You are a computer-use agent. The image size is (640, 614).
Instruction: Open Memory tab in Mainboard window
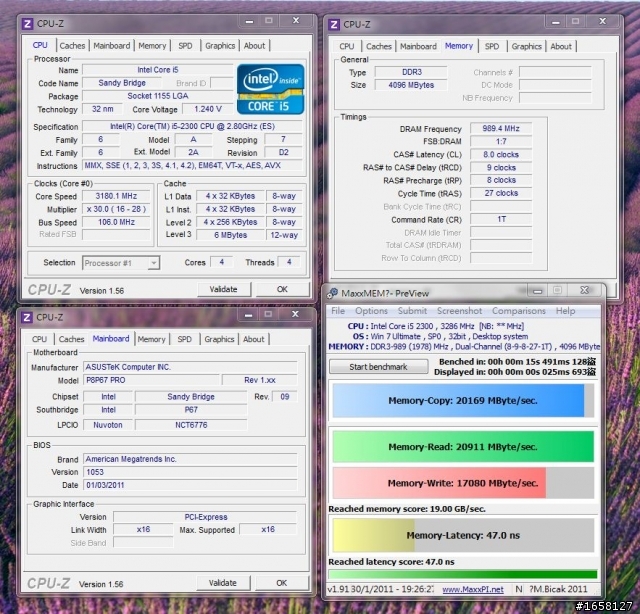[151, 339]
